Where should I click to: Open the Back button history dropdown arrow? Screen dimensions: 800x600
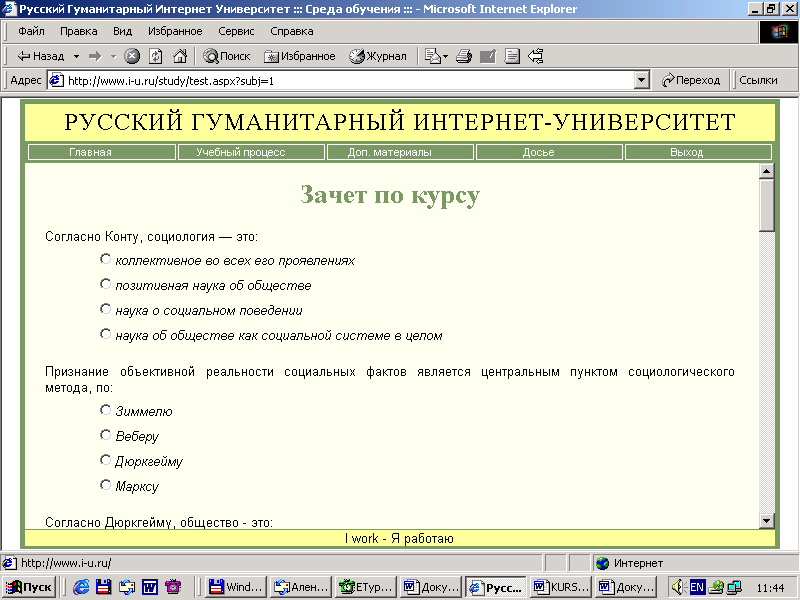76,56
